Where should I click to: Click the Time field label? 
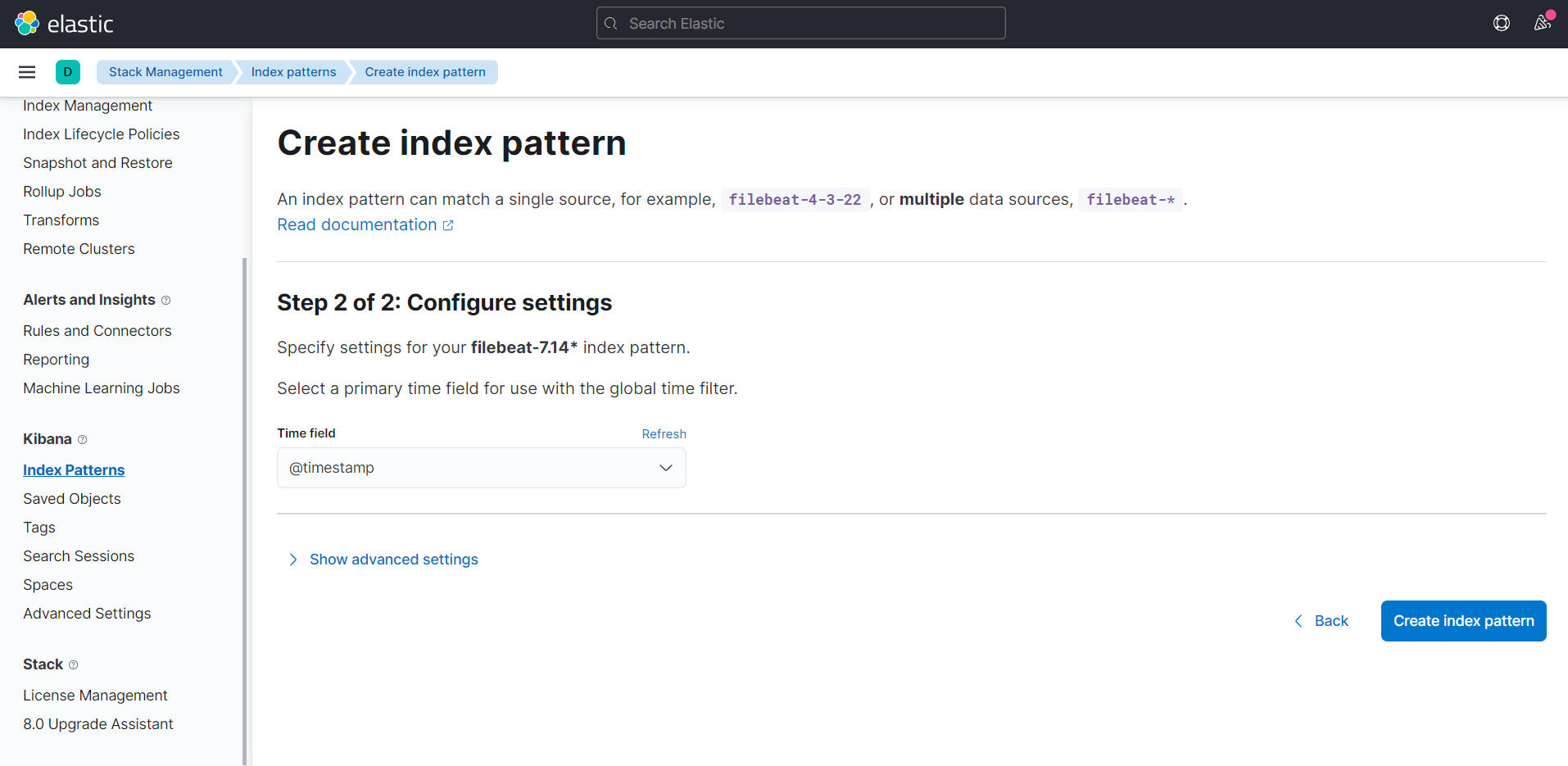(306, 433)
